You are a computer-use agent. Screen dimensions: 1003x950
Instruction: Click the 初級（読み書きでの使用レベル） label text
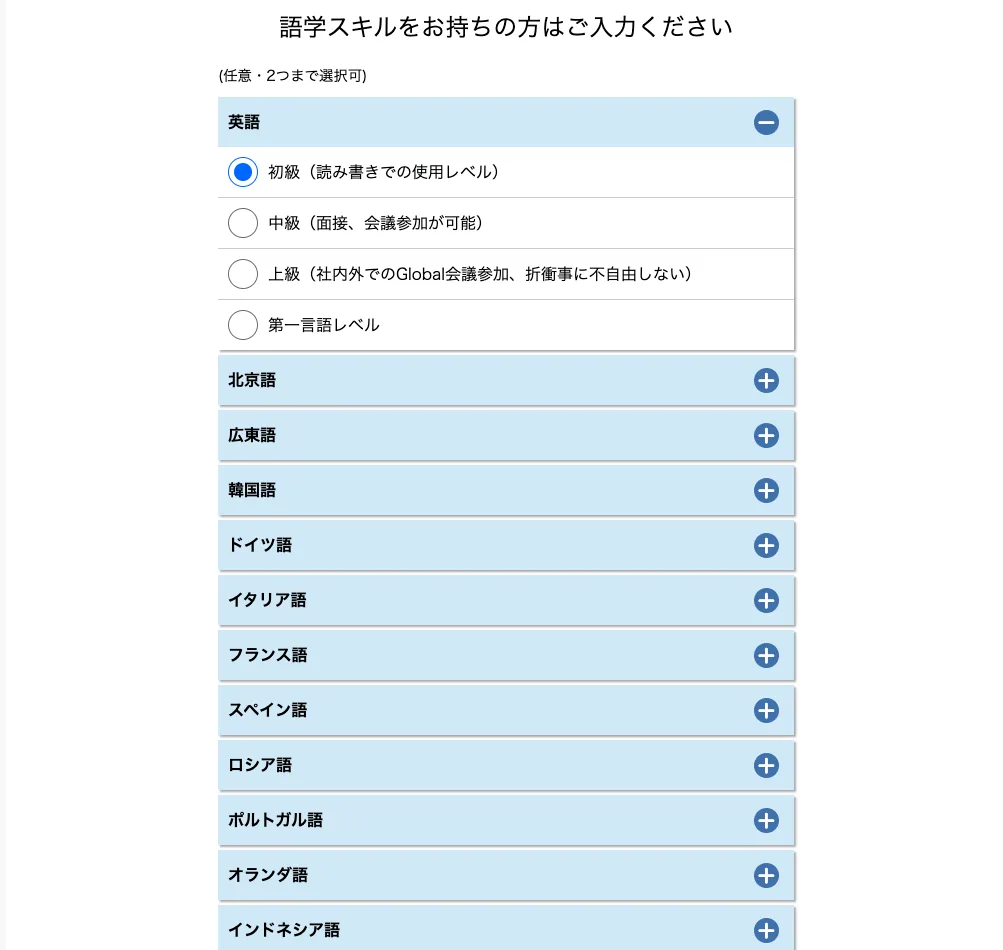tap(383, 172)
